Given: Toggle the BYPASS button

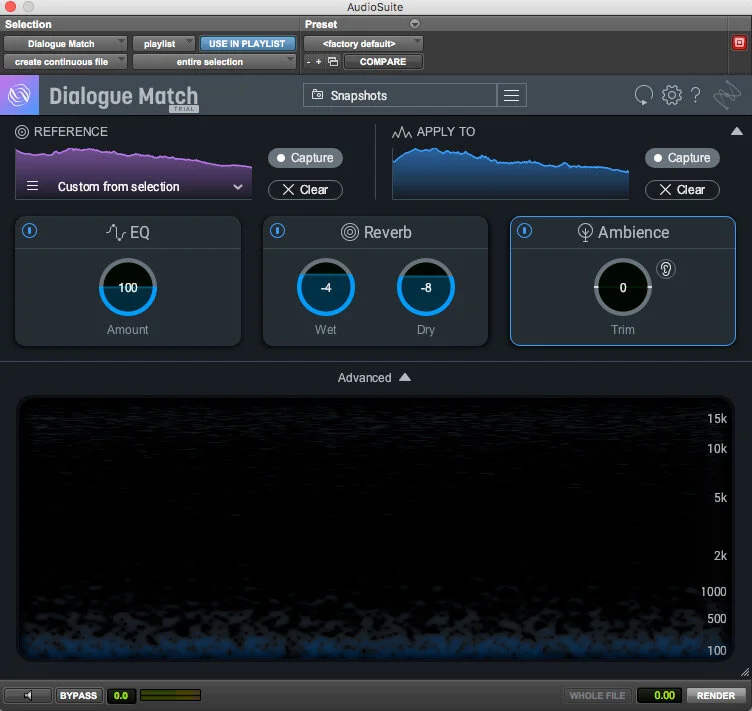Looking at the screenshot, I should pyautogui.click(x=78, y=695).
